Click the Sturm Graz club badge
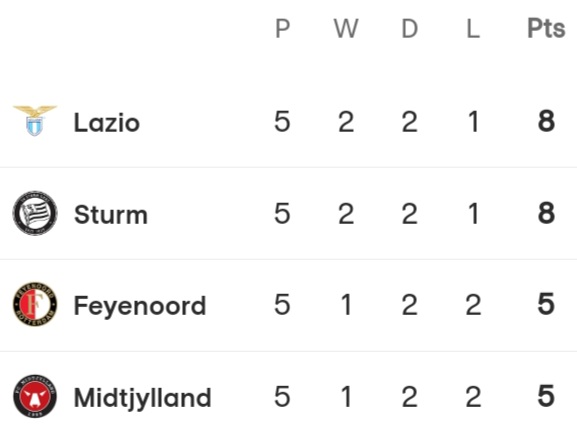The image size is (577, 439). (35, 213)
